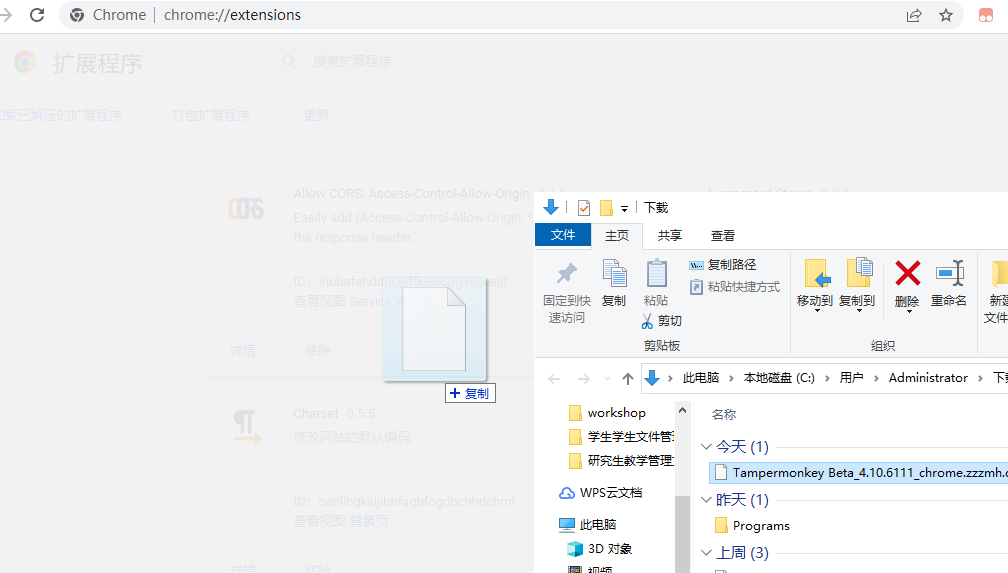Click the Pin to Quick Access icon
1008x573 pixels.
click(x=567, y=273)
